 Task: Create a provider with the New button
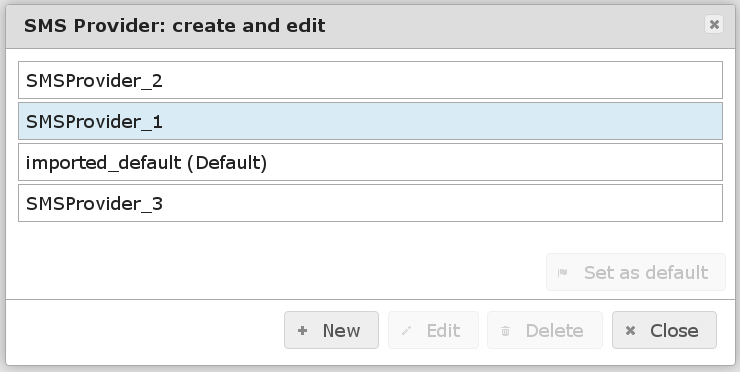(x=331, y=330)
